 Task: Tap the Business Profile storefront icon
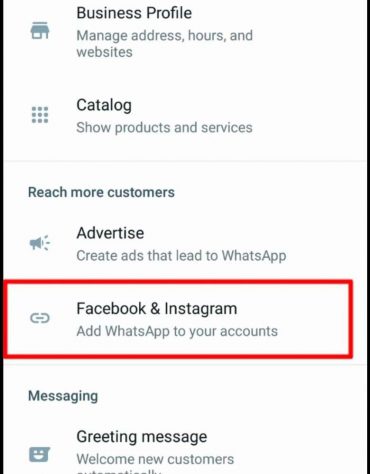40,31
